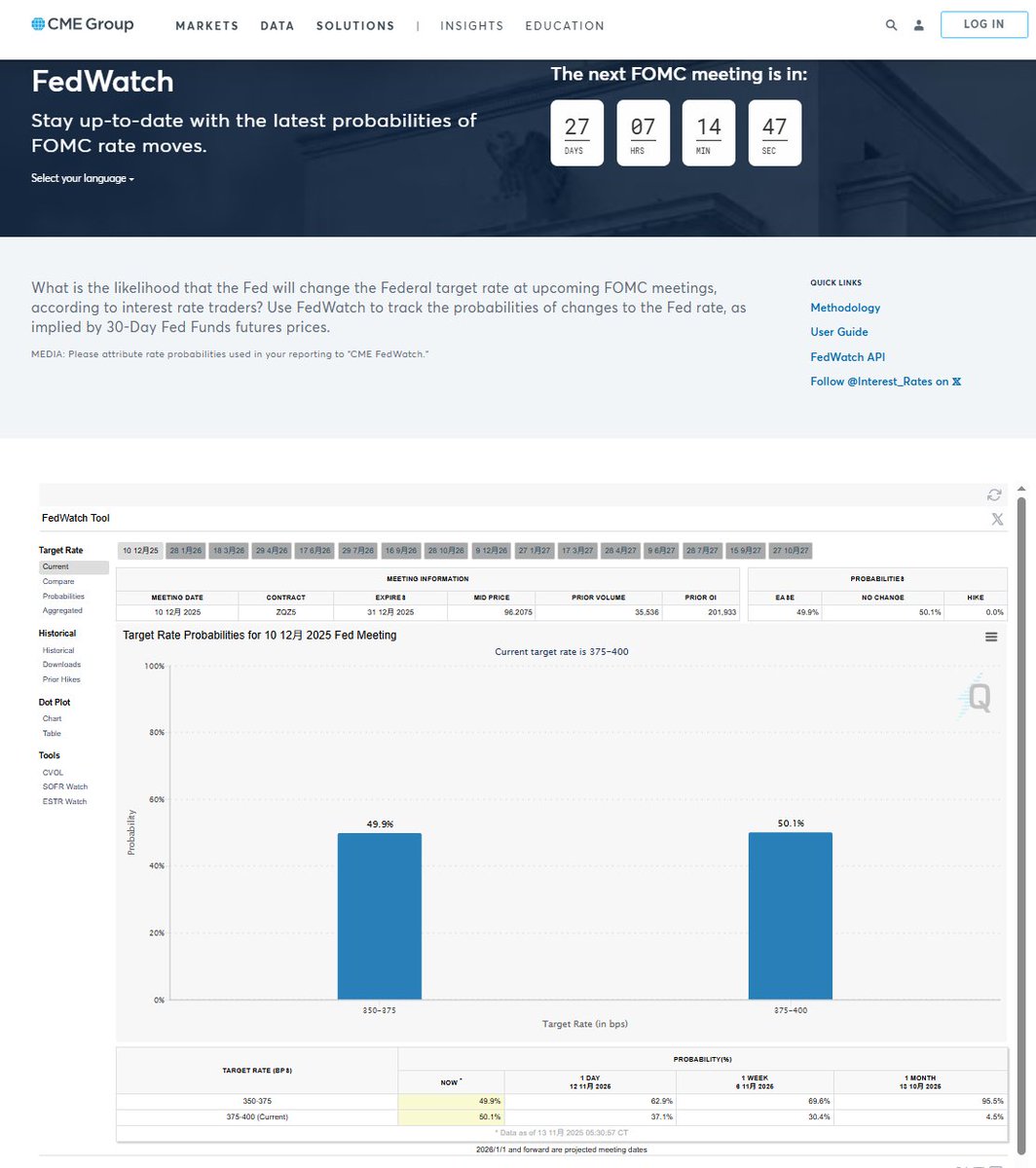
Task: Select the 9 12月26 meeting tab
Action: [492, 551]
